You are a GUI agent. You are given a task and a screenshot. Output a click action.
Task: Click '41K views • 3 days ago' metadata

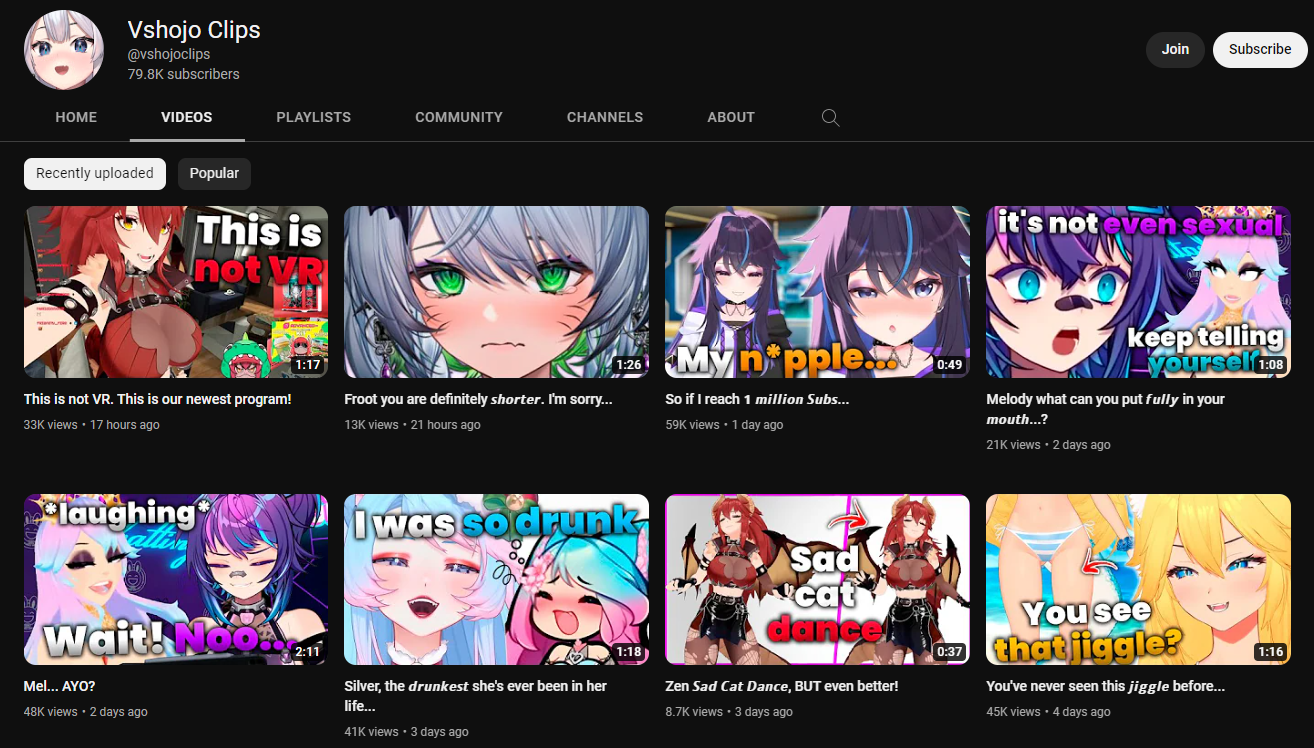click(x=406, y=732)
